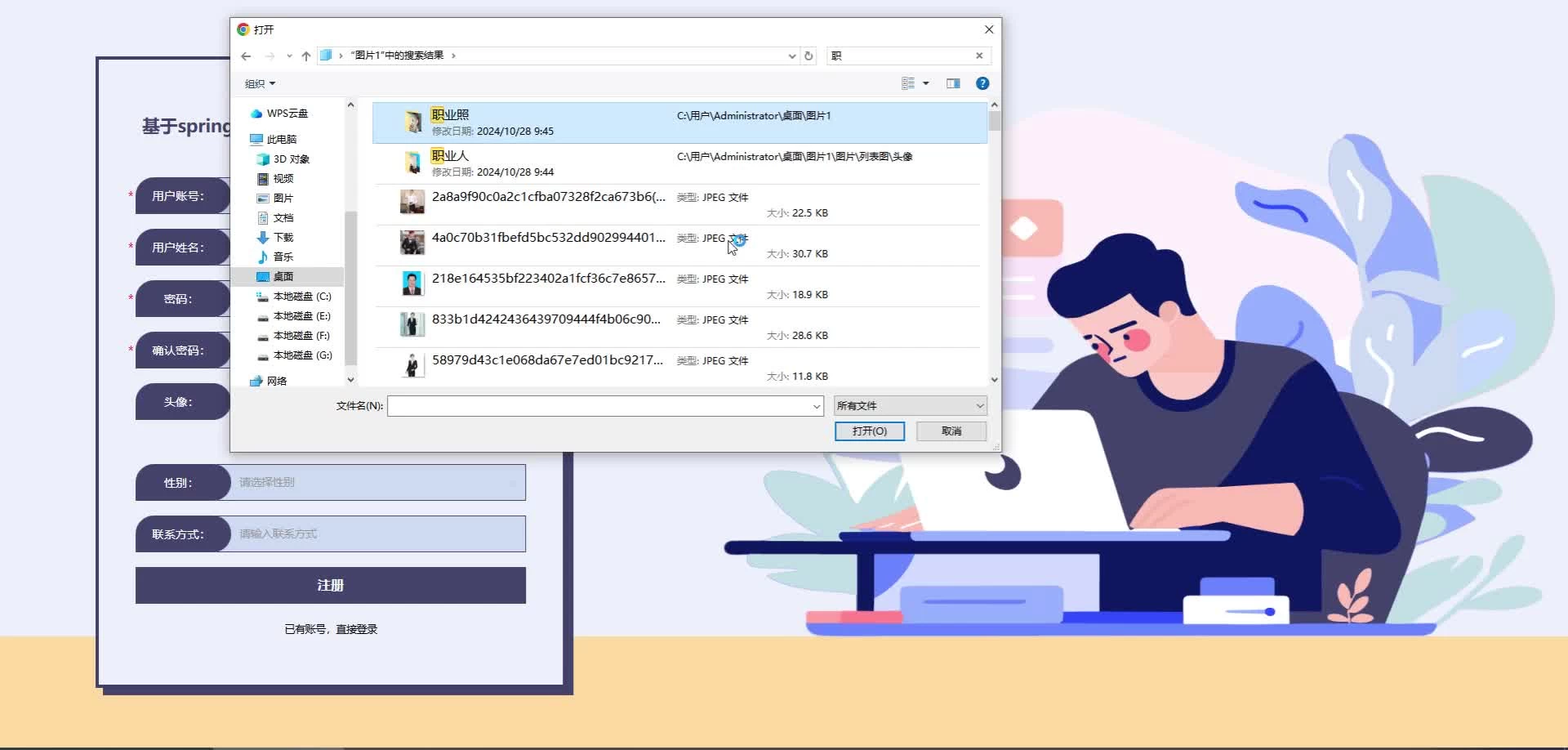The image size is (1568, 750).
Task: Open 本地磁盘 (F:) drive
Action: click(294, 336)
